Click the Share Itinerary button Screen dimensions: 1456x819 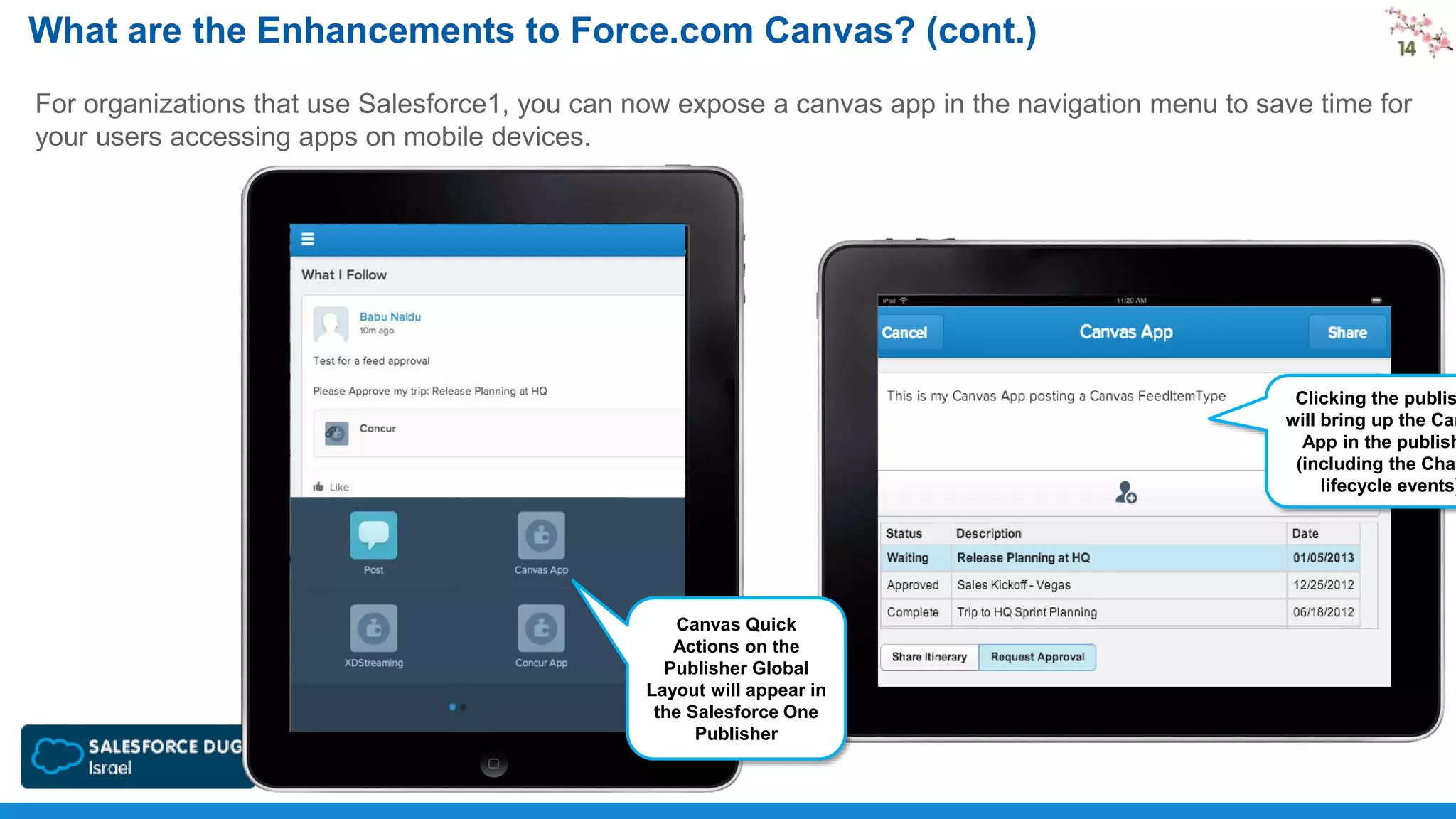(x=929, y=657)
